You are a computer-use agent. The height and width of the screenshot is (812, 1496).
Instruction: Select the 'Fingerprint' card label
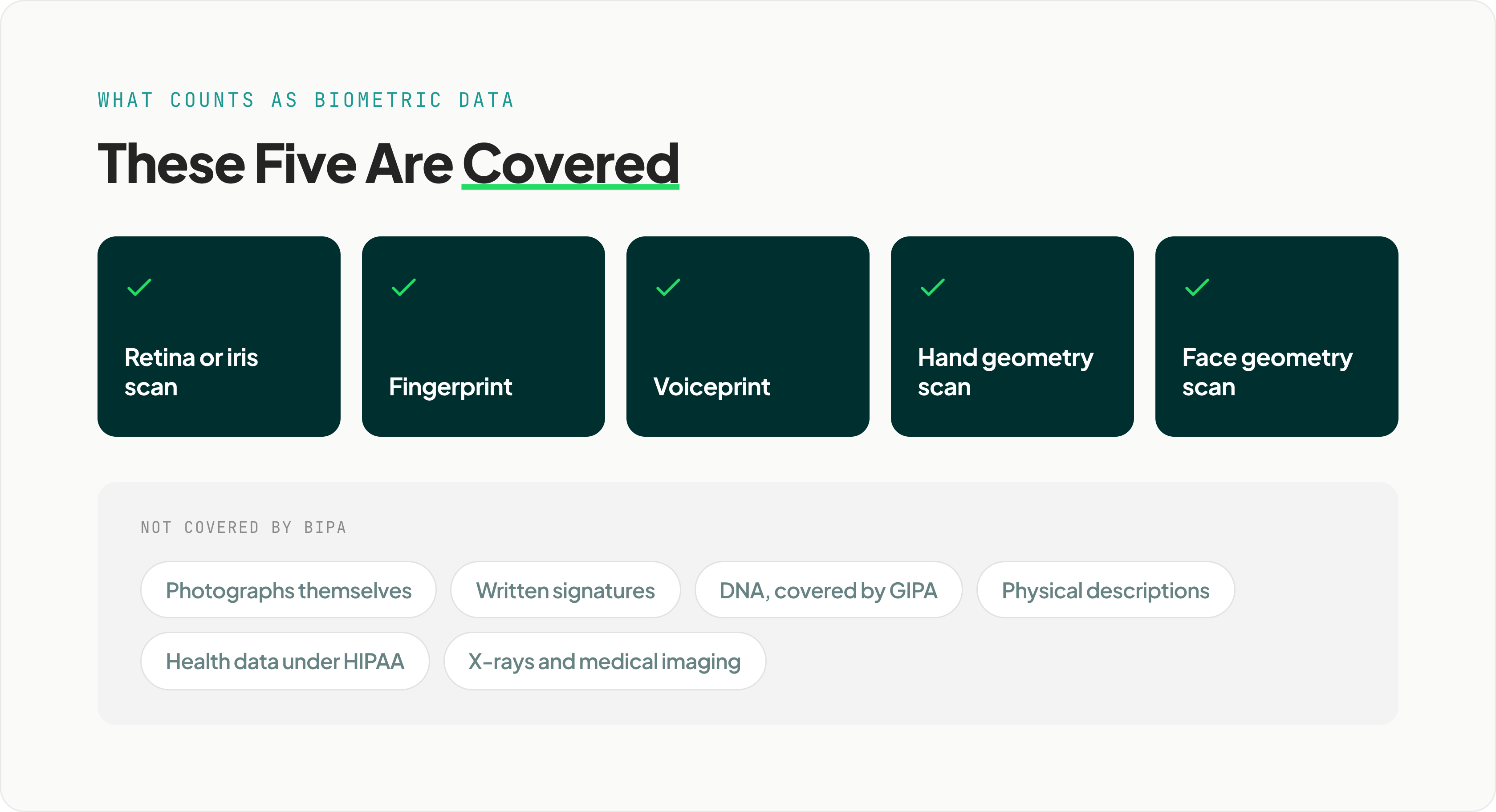pos(451,387)
